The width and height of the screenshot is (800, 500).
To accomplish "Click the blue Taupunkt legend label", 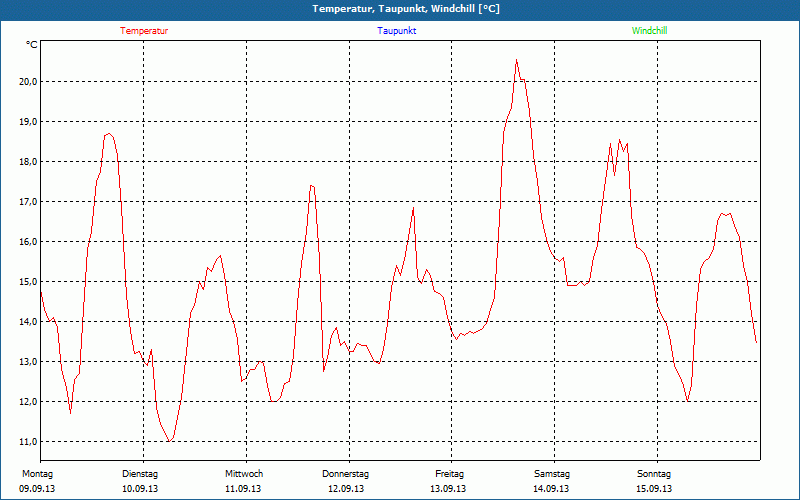I will [396, 31].
